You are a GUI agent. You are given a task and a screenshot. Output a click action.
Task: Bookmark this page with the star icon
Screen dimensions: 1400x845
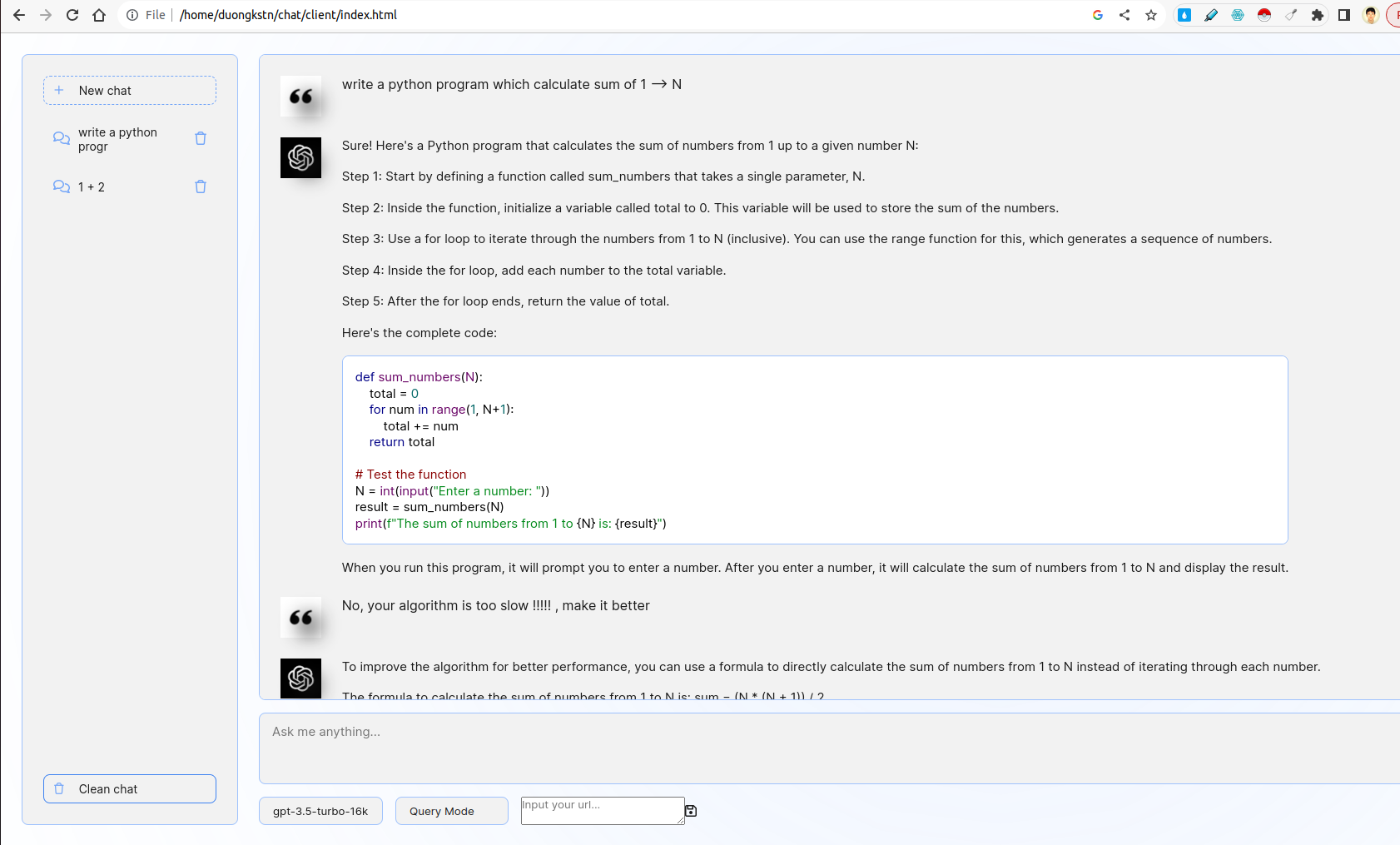(1151, 15)
